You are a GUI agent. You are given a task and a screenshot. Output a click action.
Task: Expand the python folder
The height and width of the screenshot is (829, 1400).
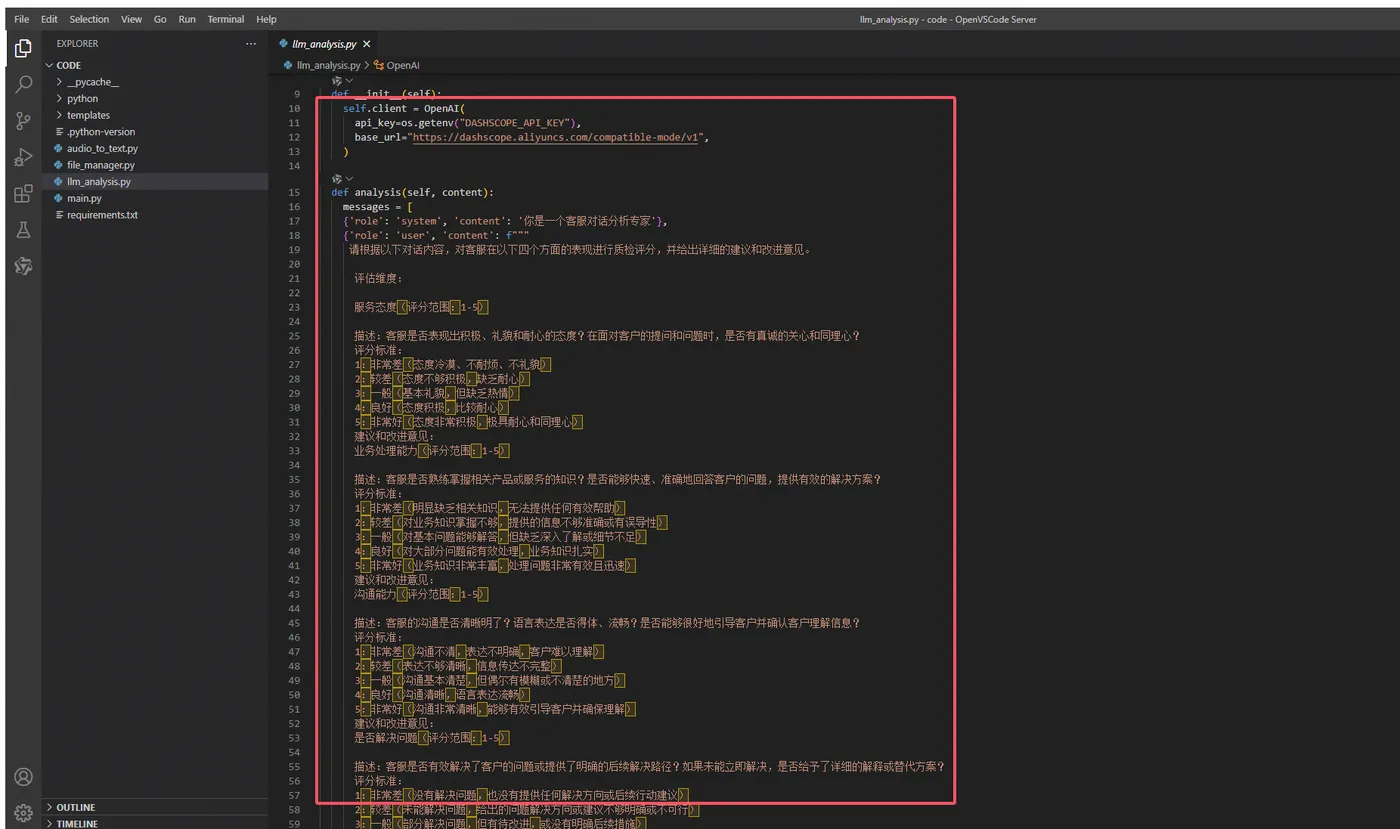pyautogui.click(x=82, y=99)
